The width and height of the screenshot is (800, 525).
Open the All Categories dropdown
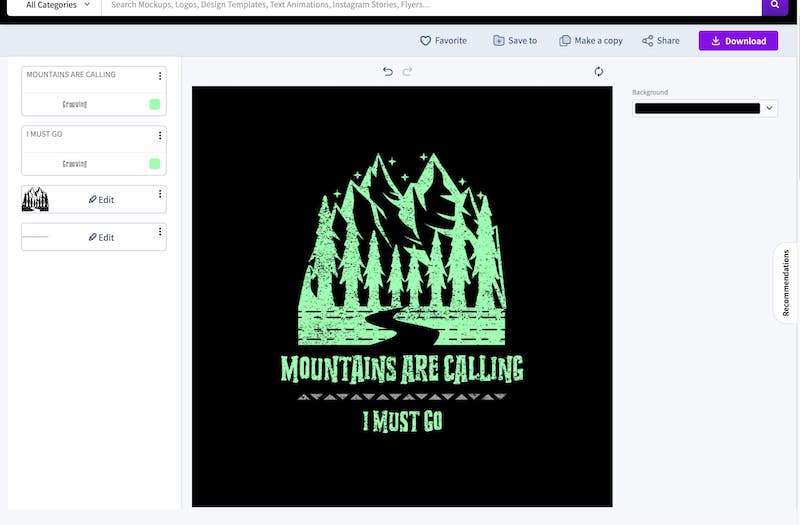[57, 5]
